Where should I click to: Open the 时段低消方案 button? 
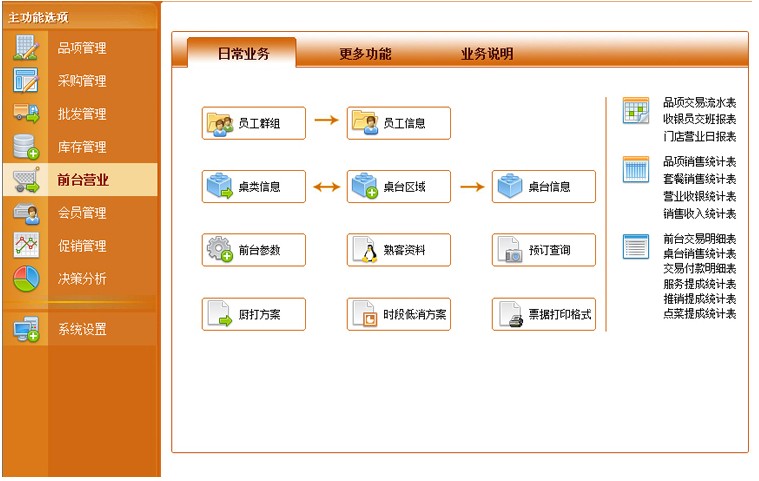pyautogui.click(x=399, y=314)
